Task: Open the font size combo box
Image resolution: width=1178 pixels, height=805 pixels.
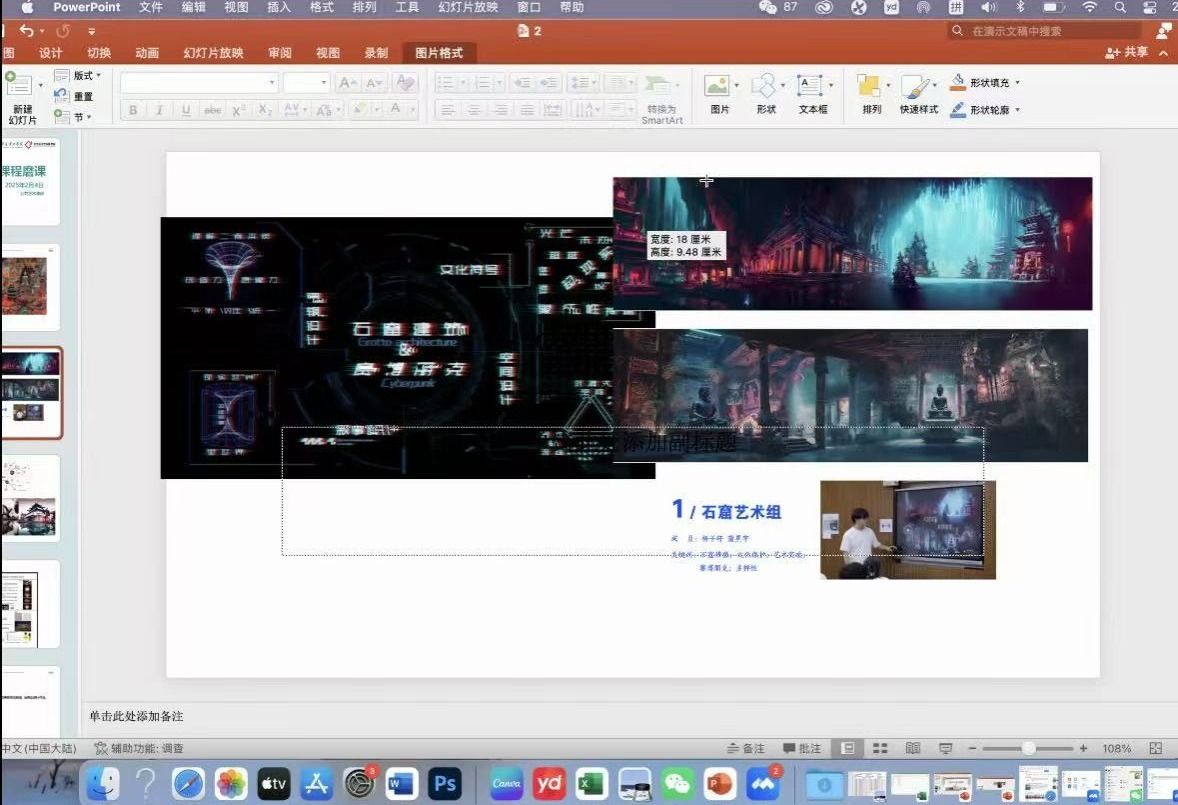Action: tap(306, 83)
